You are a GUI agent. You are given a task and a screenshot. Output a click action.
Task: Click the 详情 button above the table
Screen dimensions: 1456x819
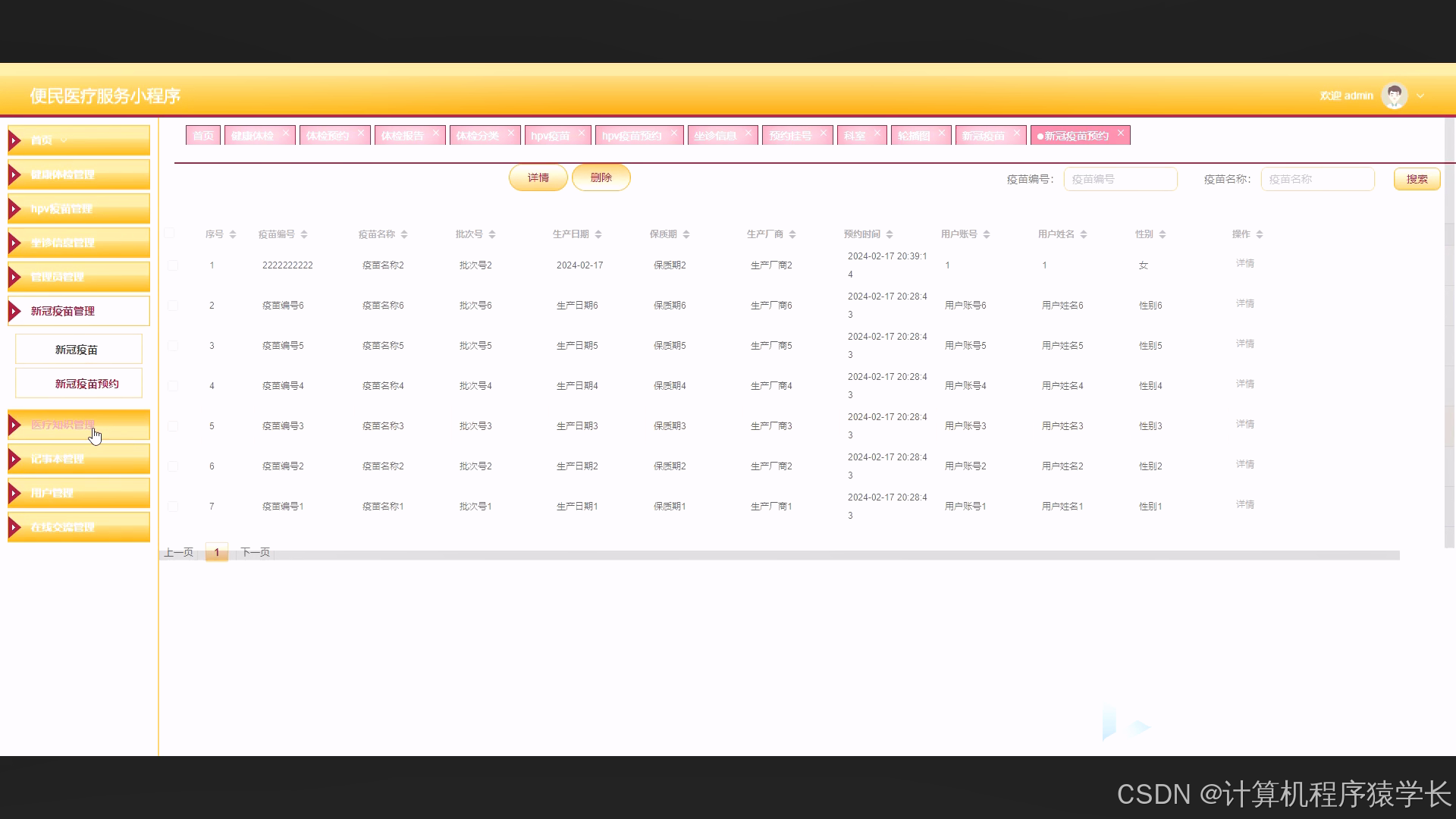[538, 177]
